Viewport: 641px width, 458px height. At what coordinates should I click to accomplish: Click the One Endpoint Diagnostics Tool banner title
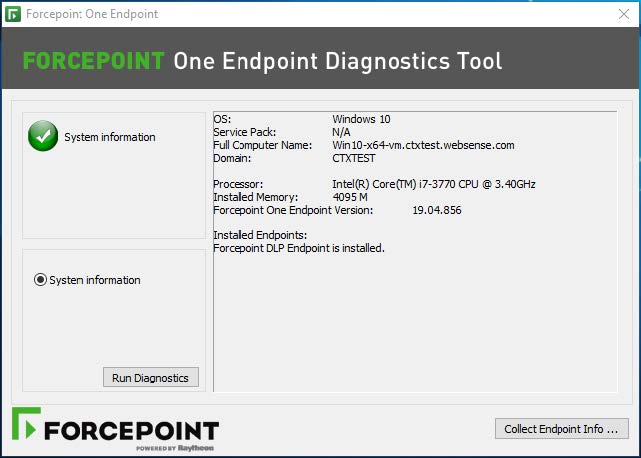pos(338,61)
